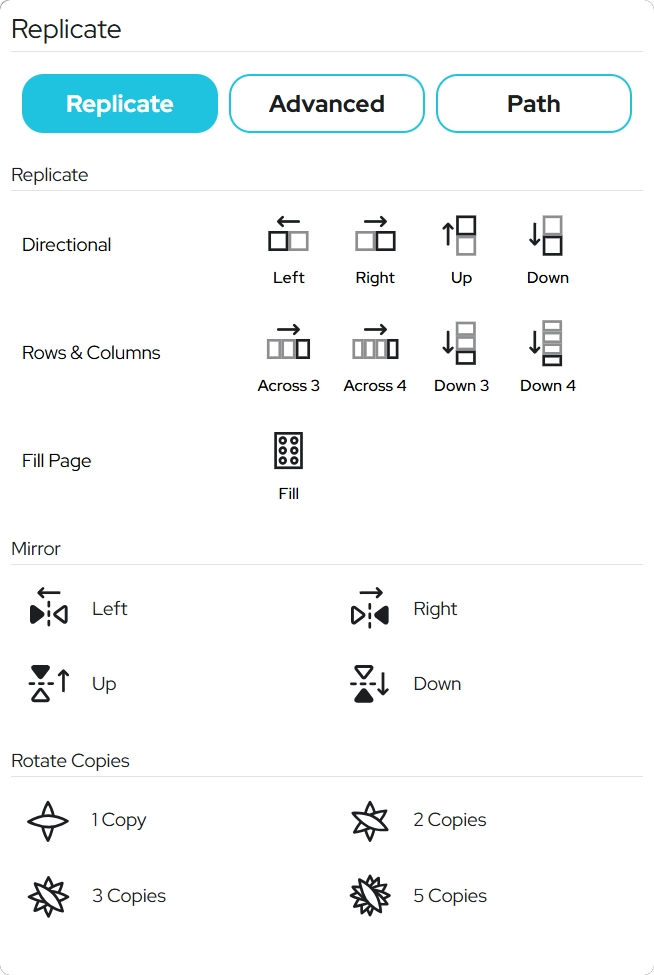This screenshot has height=975, width=654.
Task: Click the Fill Page icon
Action: [x=288, y=451]
